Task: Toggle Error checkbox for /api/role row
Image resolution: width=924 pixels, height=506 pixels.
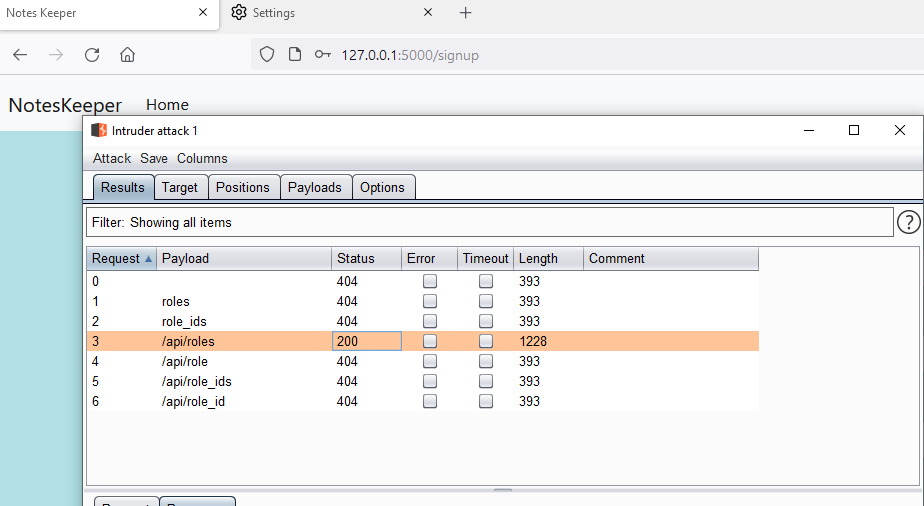Action: tap(430, 361)
